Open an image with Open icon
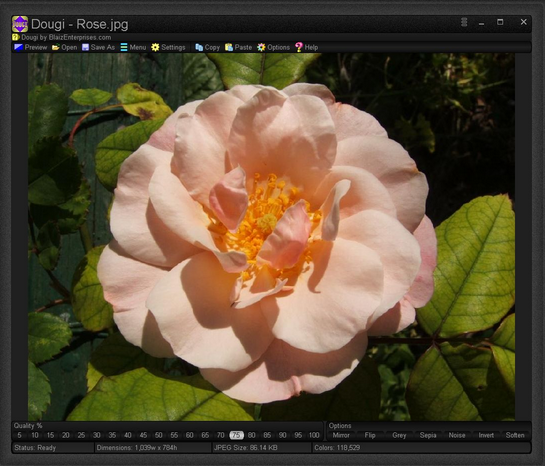This screenshot has height=466, width=545. (56, 47)
